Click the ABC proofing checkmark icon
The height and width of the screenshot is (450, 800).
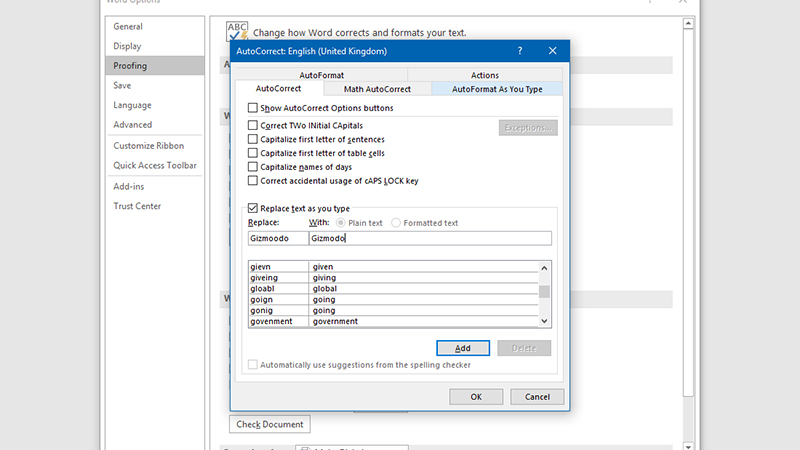[x=237, y=32]
